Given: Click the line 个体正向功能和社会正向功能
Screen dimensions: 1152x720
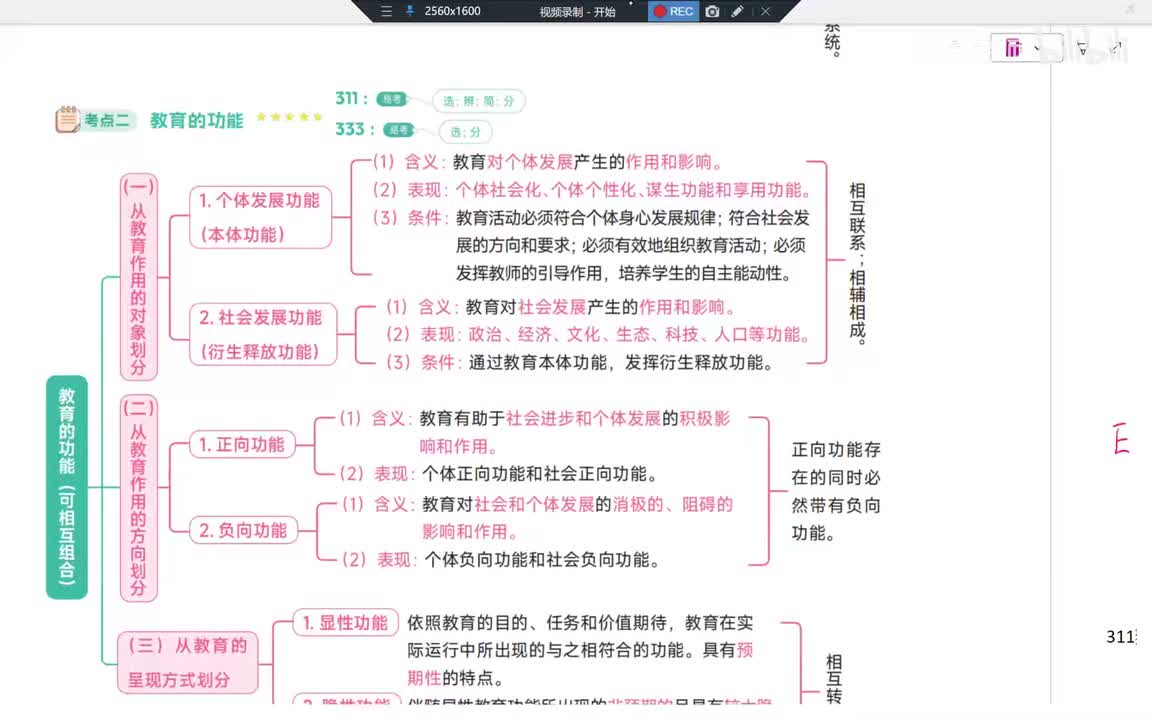Looking at the screenshot, I should 539,474.
